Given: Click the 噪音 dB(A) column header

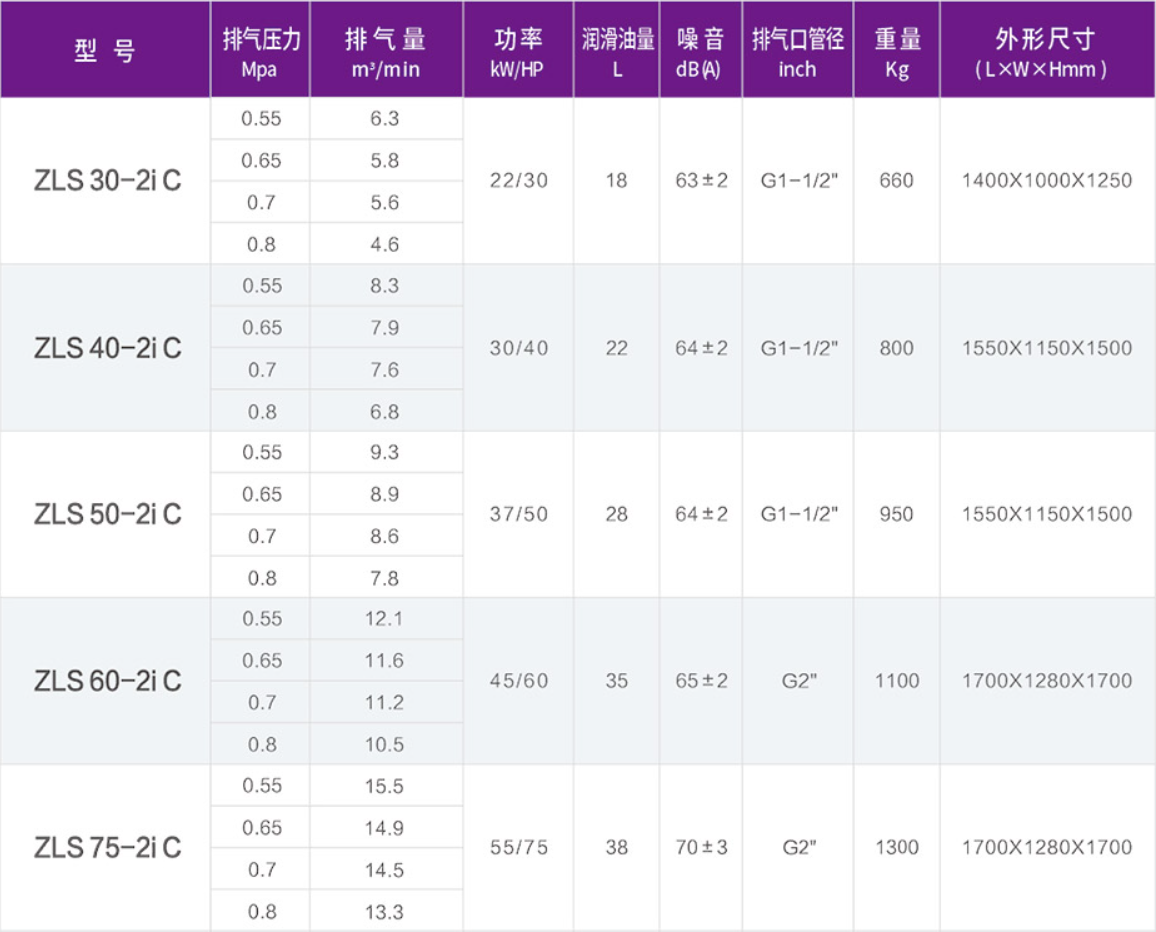Looking at the screenshot, I should [700, 51].
